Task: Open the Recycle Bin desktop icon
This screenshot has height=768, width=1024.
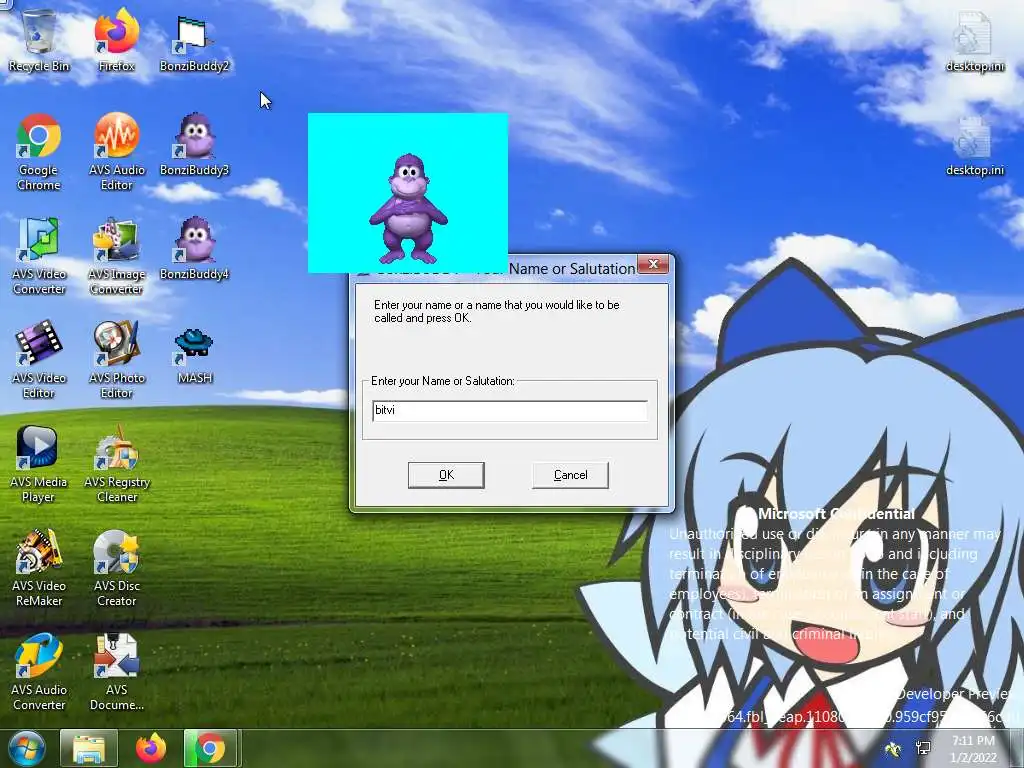Action: (x=39, y=40)
